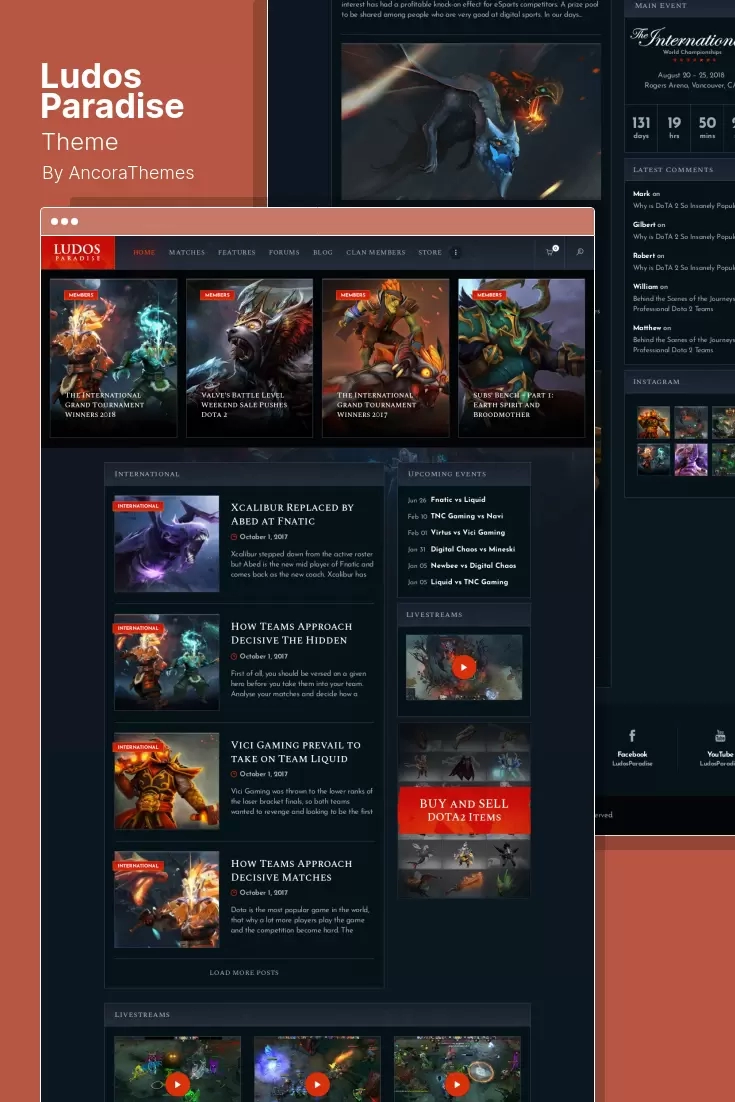Open How Teams Approach Decisive The Hidden
735x1102 pixels.
(x=291, y=633)
